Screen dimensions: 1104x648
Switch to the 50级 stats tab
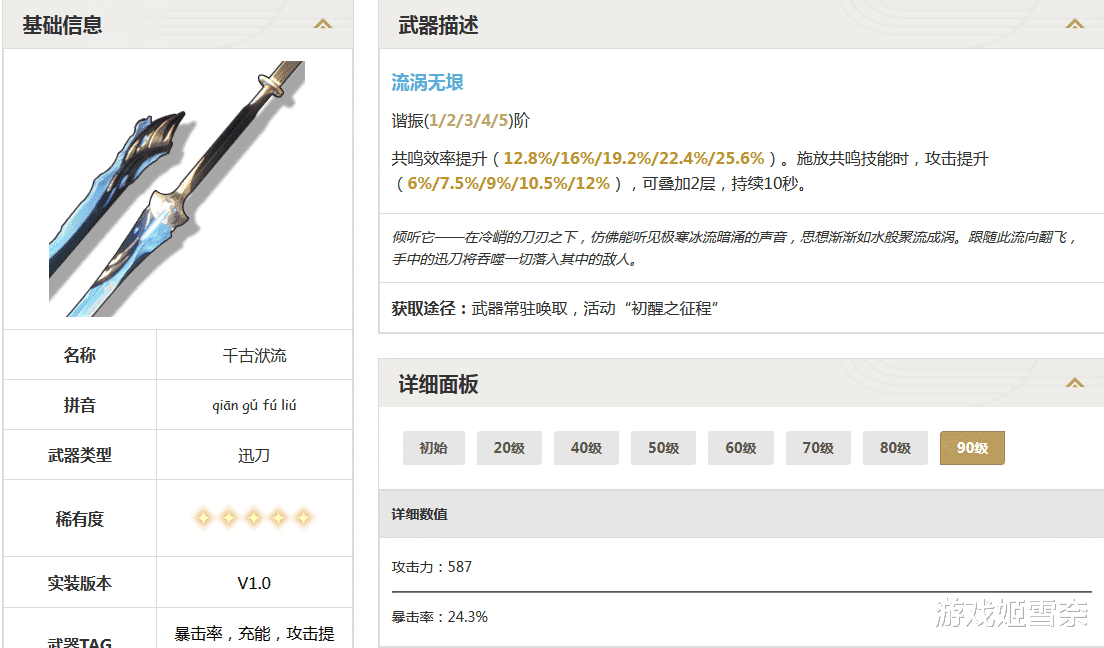tap(663, 448)
